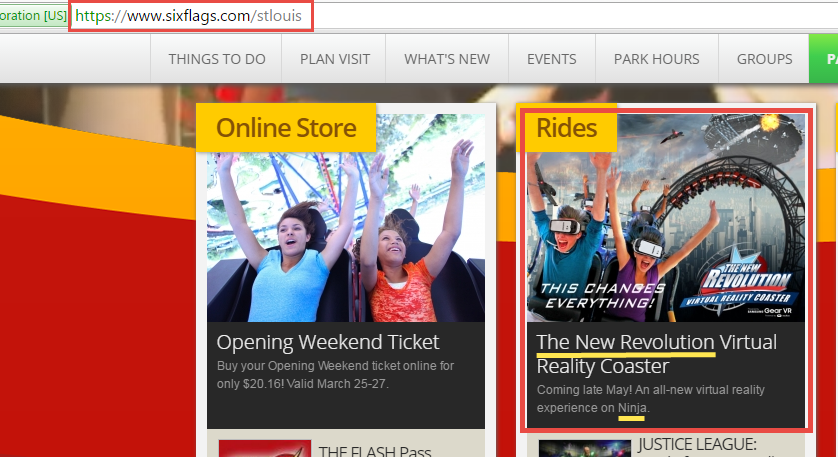This screenshot has height=457, width=838.
Task: Open the virtual reality coaster promo image
Action: click(x=665, y=220)
